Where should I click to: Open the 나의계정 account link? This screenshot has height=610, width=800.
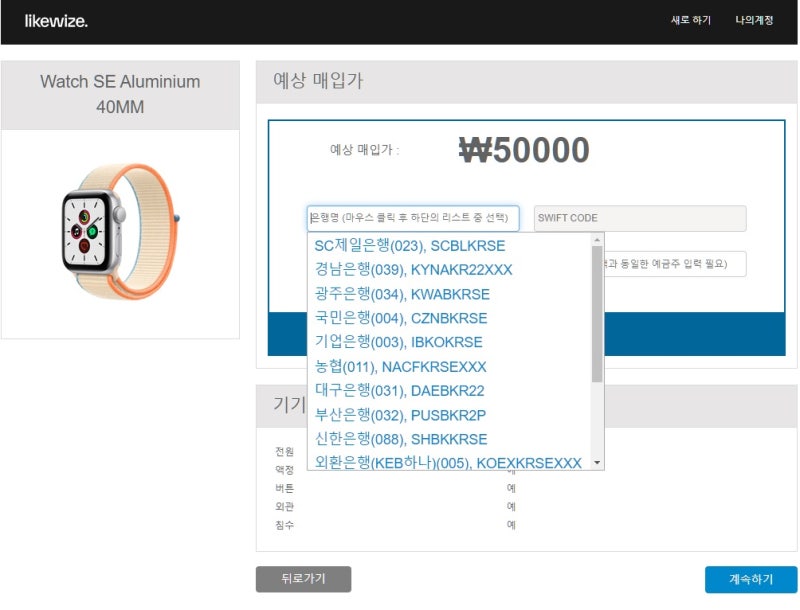754,20
